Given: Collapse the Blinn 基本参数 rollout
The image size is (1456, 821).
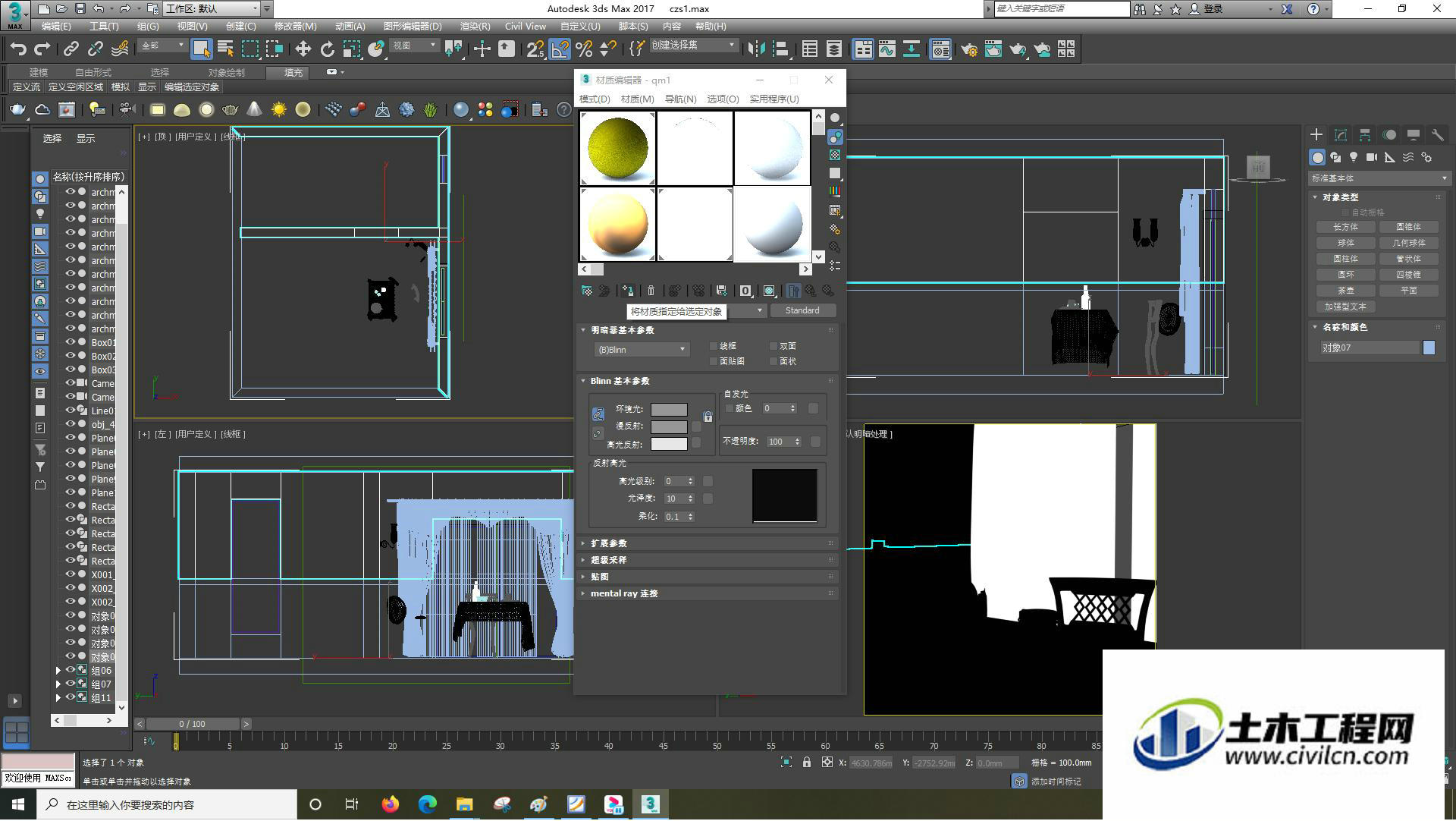Looking at the screenshot, I should tap(708, 382).
